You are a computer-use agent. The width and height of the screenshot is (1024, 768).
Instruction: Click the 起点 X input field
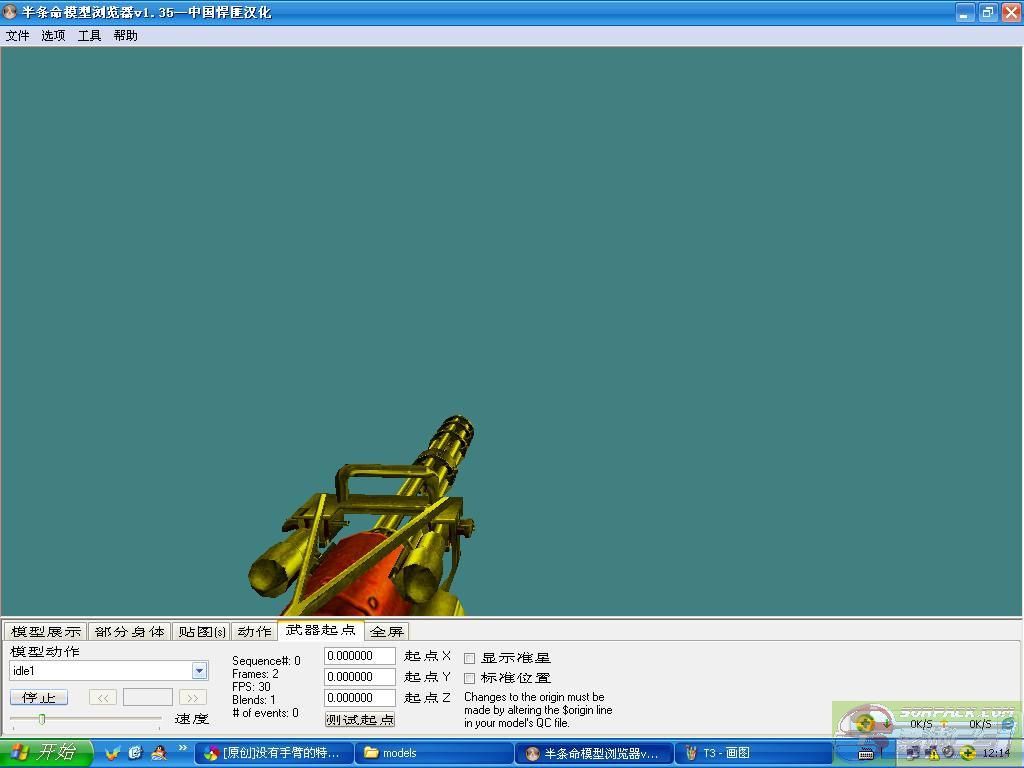click(x=360, y=656)
